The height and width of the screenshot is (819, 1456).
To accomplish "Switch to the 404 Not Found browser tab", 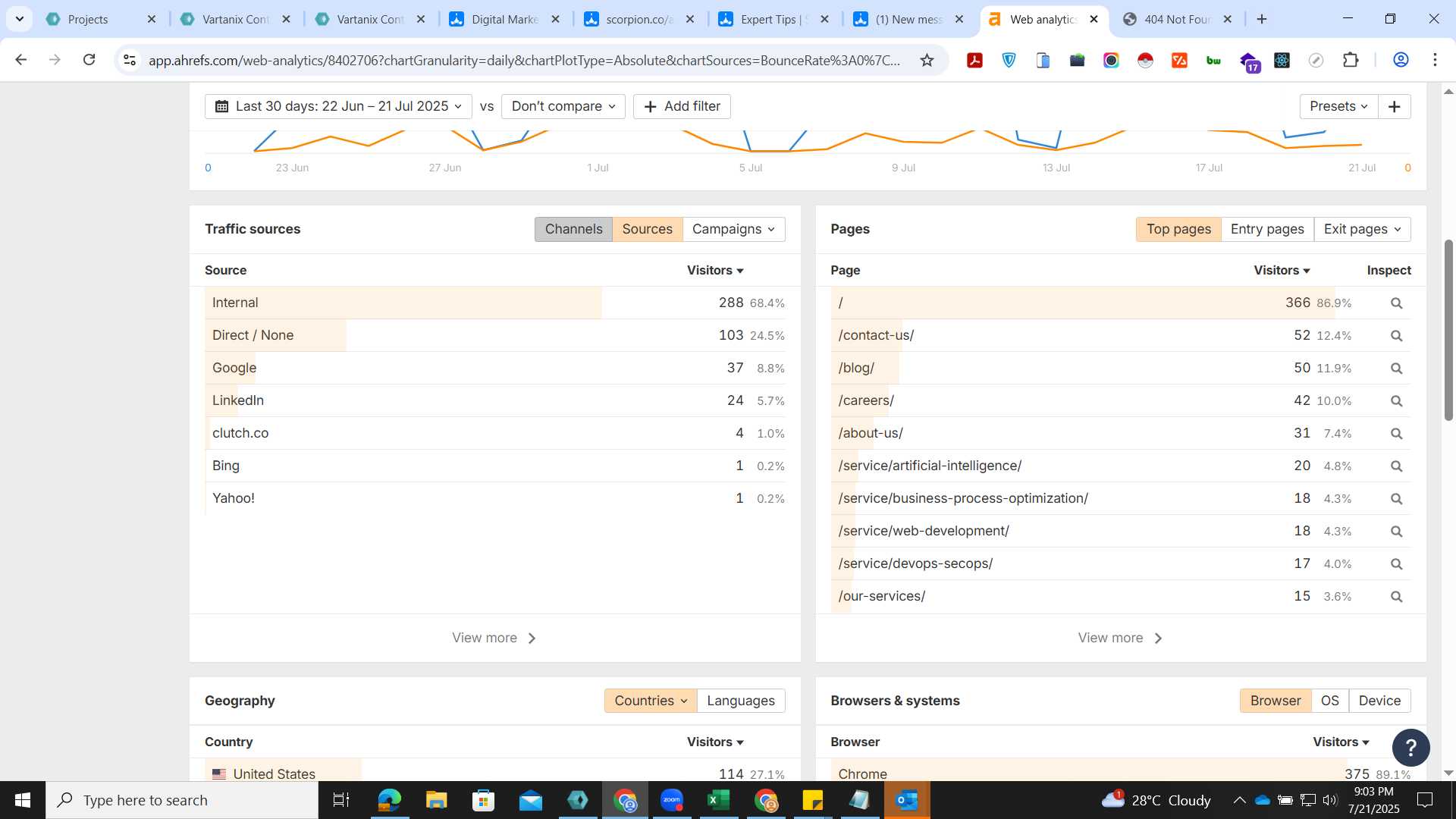I will tap(1178, 20).
